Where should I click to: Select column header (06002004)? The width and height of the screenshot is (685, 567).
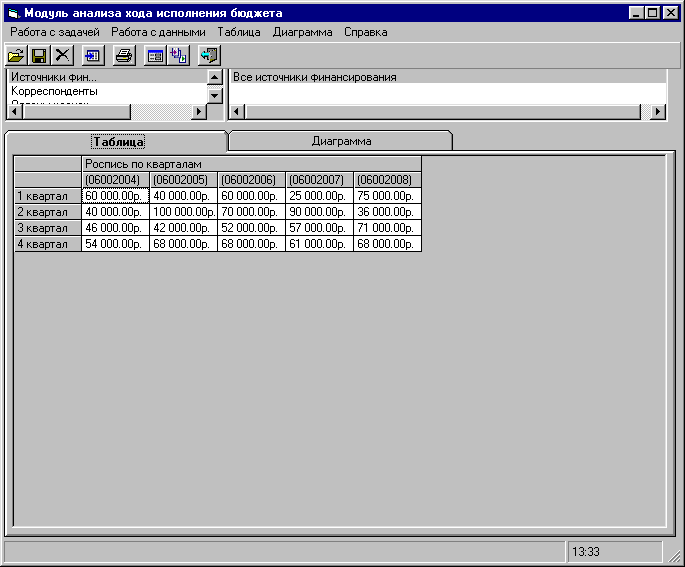(115, 180)
